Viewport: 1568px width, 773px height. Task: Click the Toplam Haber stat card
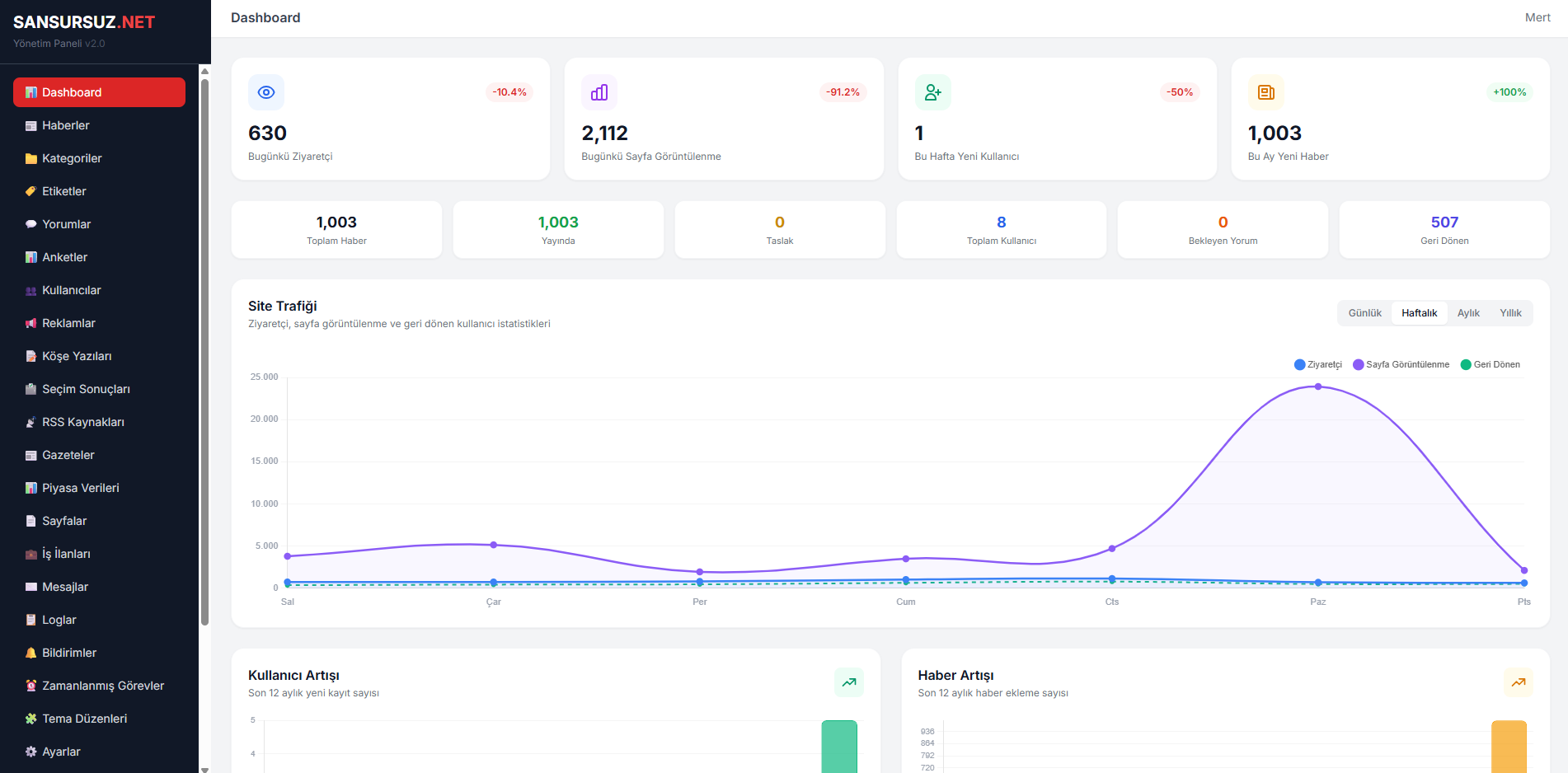(336, 230)
